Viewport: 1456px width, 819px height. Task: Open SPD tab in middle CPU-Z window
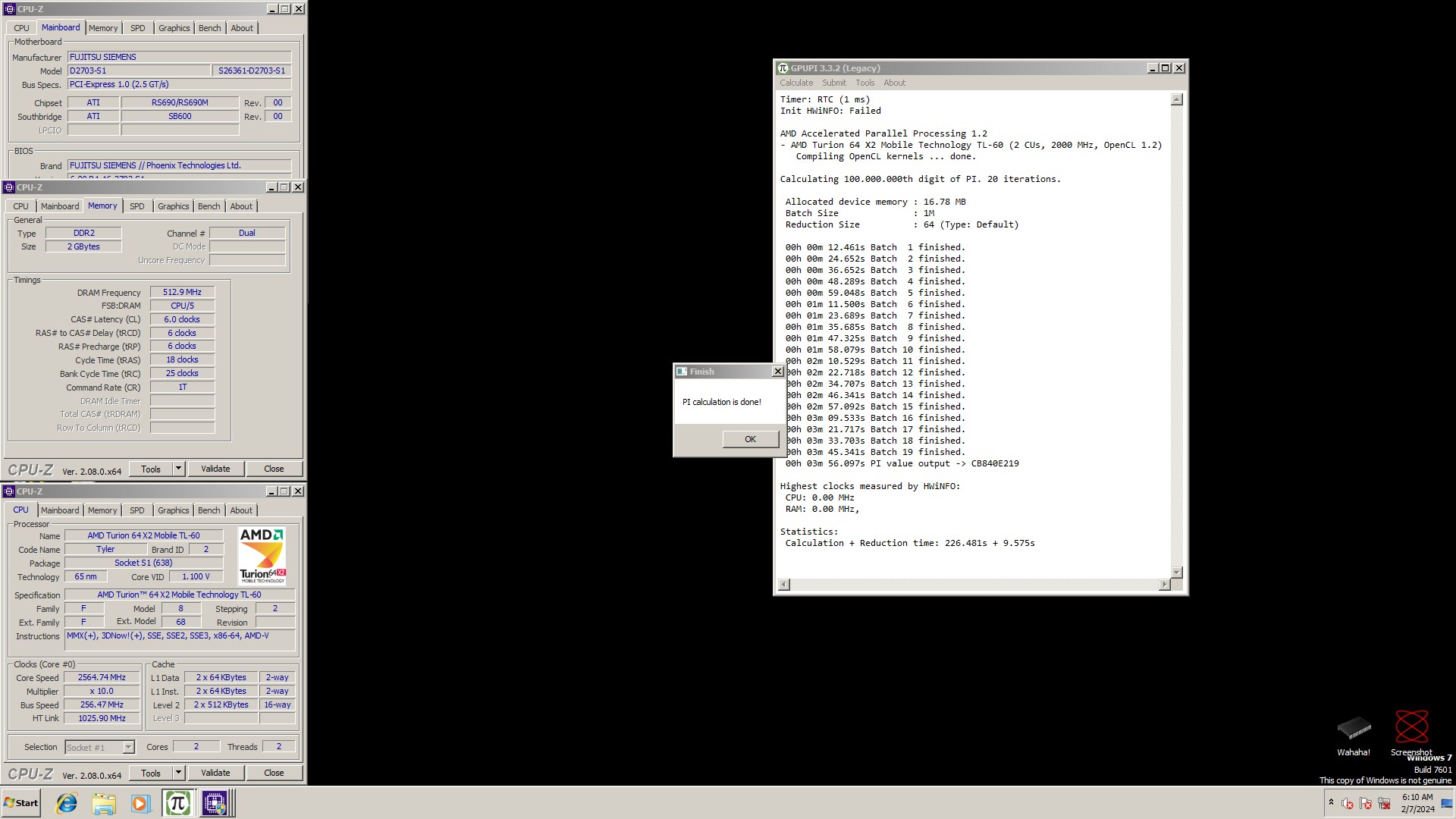136,206
